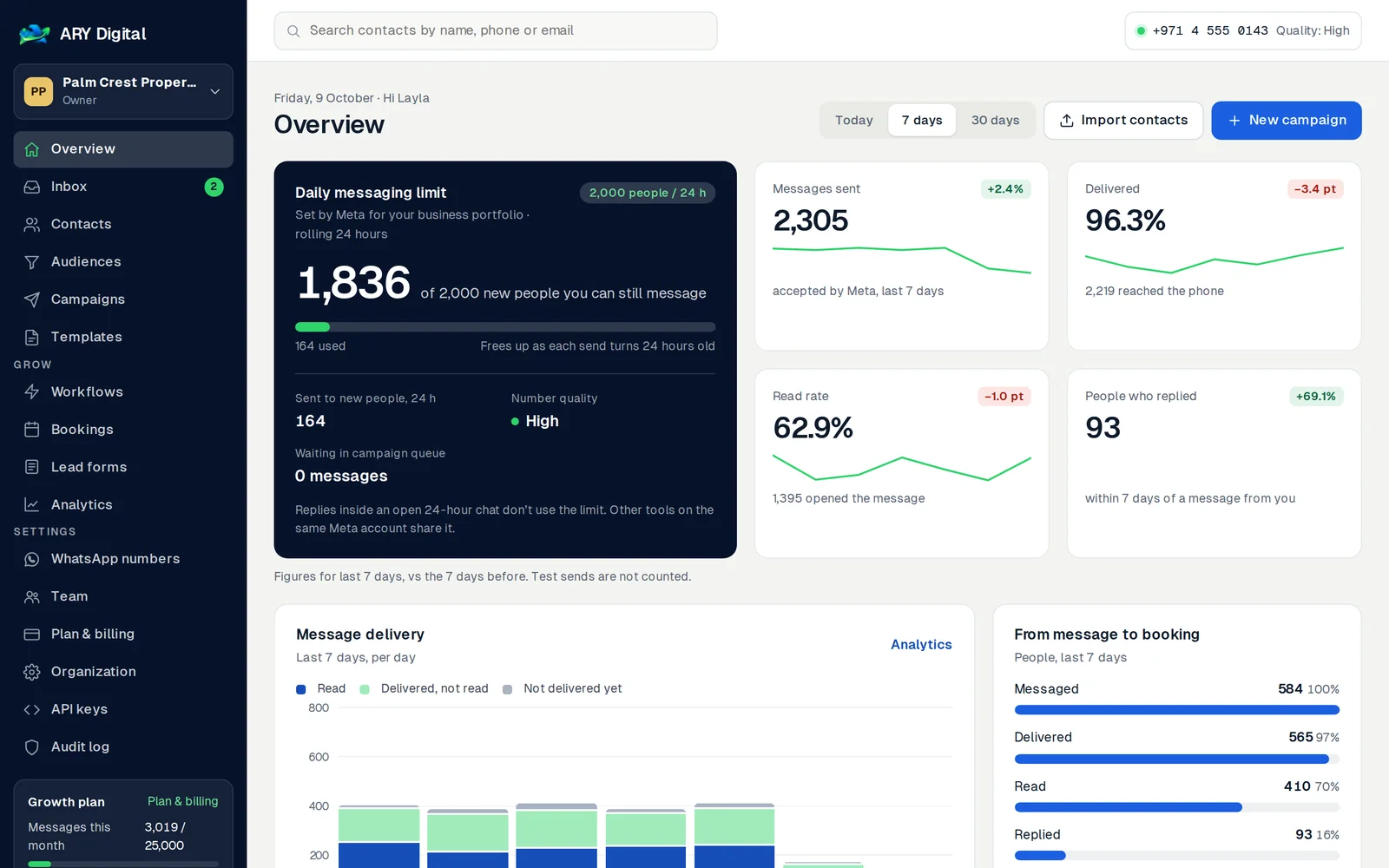The image size is (1389, 868).
Task: Click the Team members icon
Action: click(x=32, y=596)
